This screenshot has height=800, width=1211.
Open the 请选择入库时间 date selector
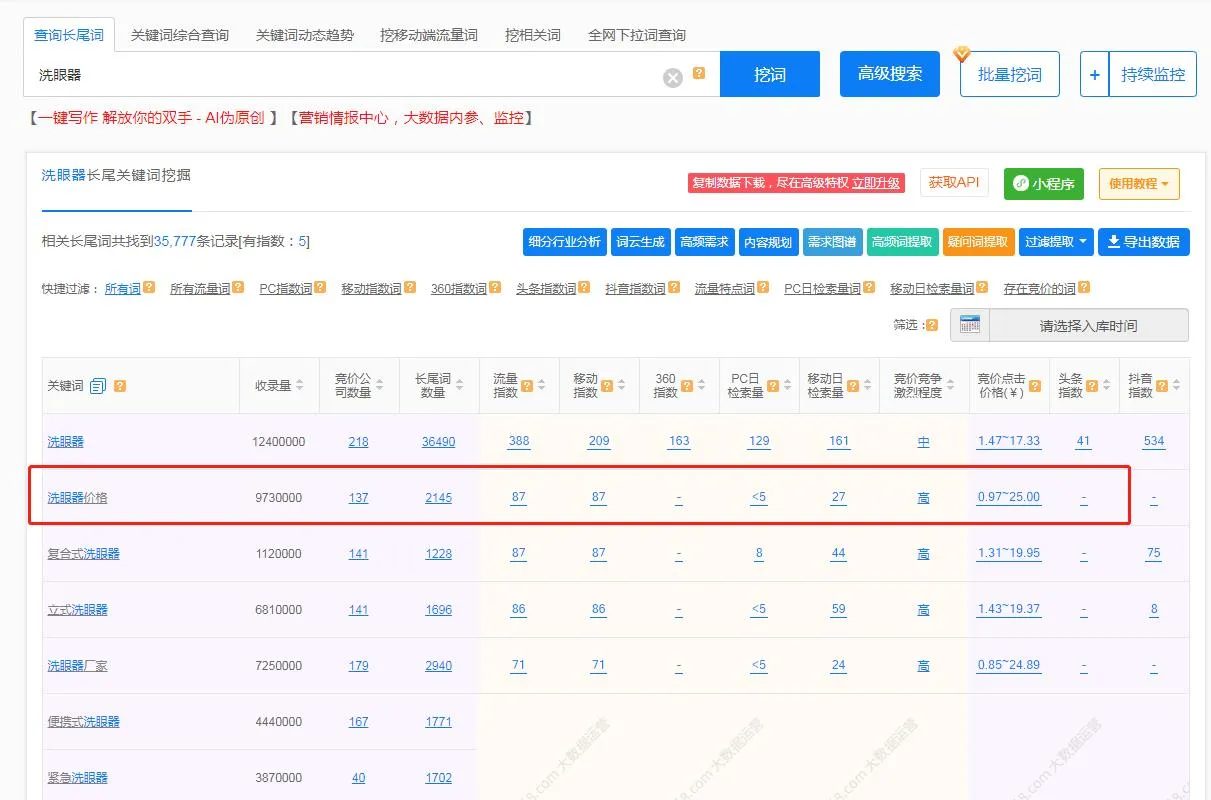pos(1088,325)
